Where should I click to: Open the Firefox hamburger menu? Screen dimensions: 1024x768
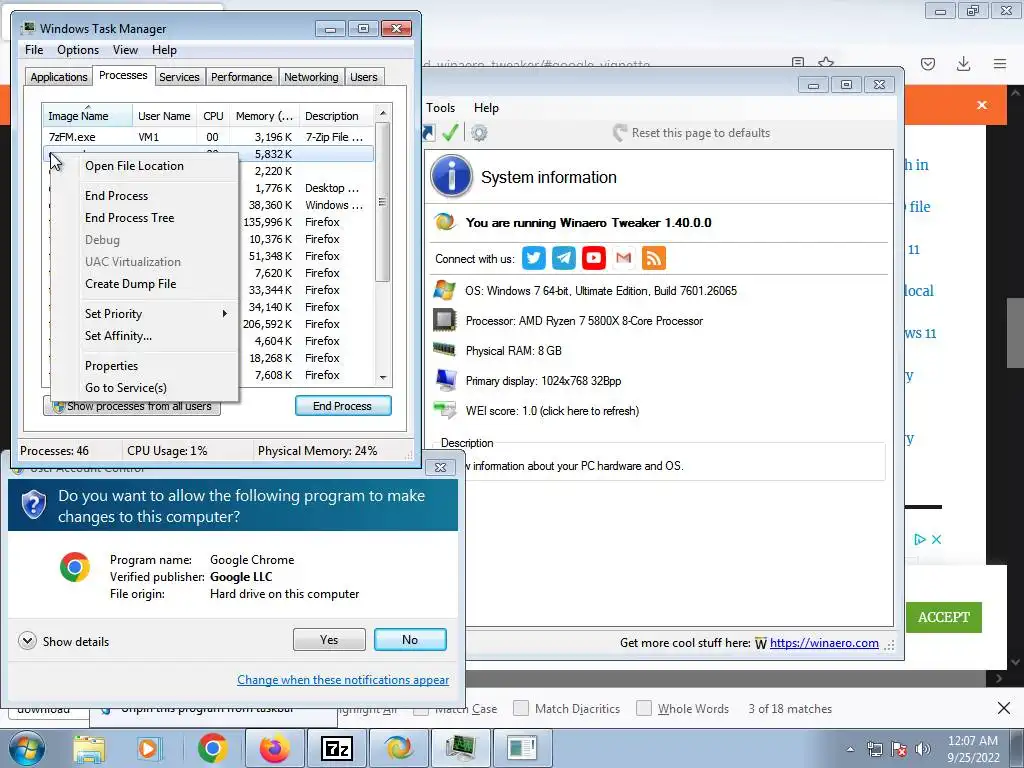coord(1000,63)
